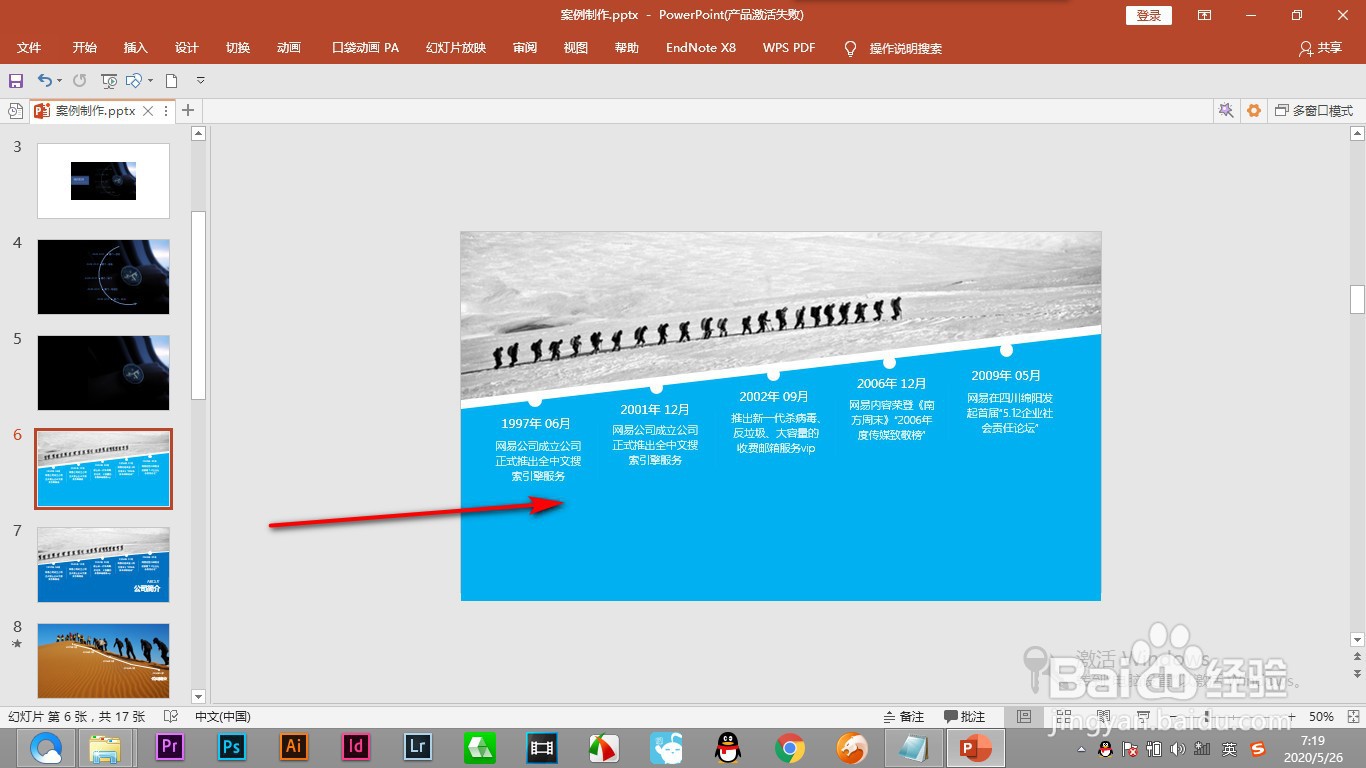Open the 口袋动画 PA tab
This screenshot has width=1366, height=768.
pos(365,48)
